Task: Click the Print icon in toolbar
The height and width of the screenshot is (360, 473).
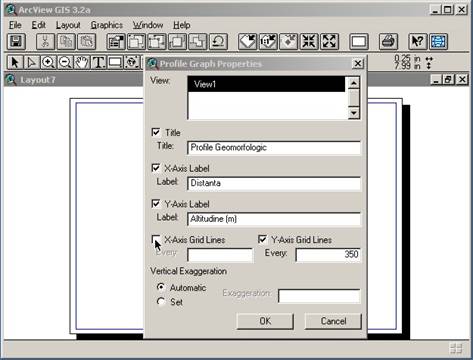Action: 388,42
